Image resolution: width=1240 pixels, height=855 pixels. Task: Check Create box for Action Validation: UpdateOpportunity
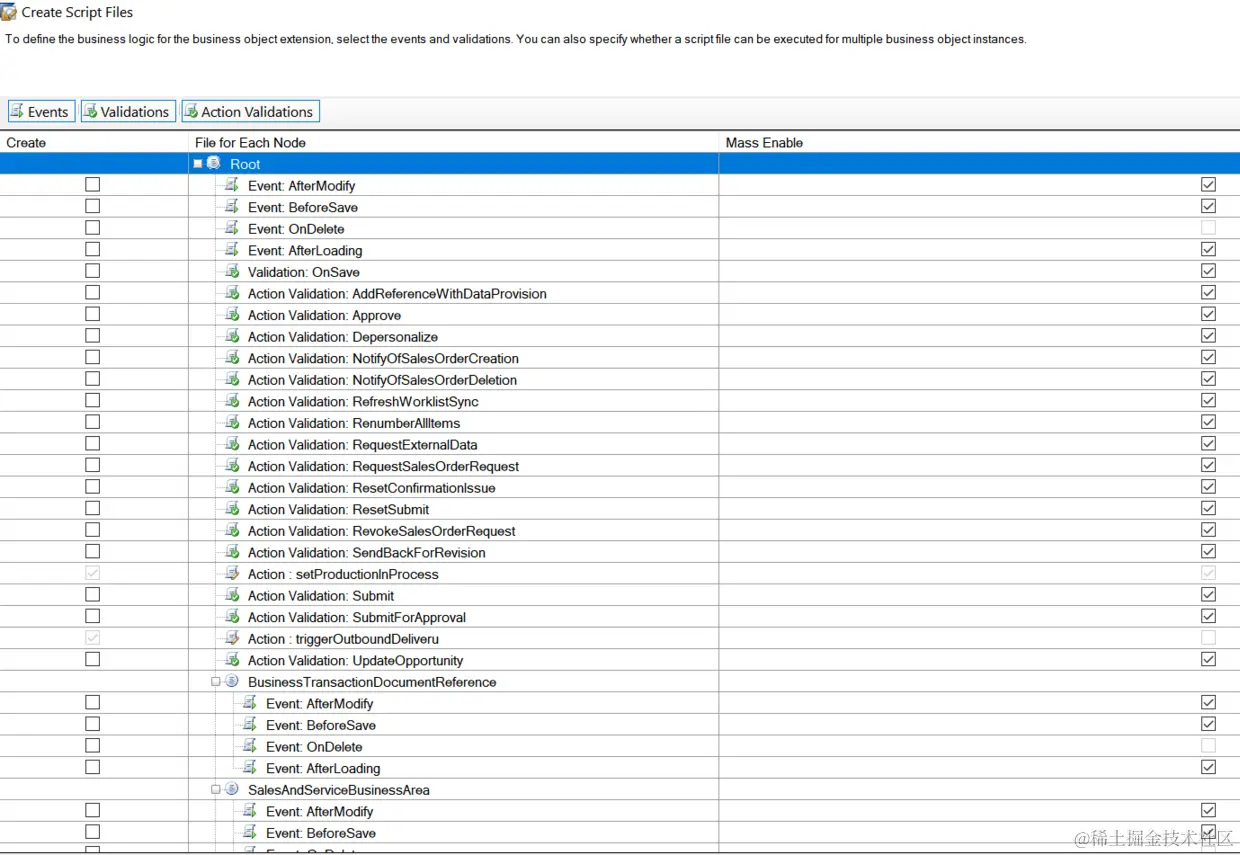point(93,660)
